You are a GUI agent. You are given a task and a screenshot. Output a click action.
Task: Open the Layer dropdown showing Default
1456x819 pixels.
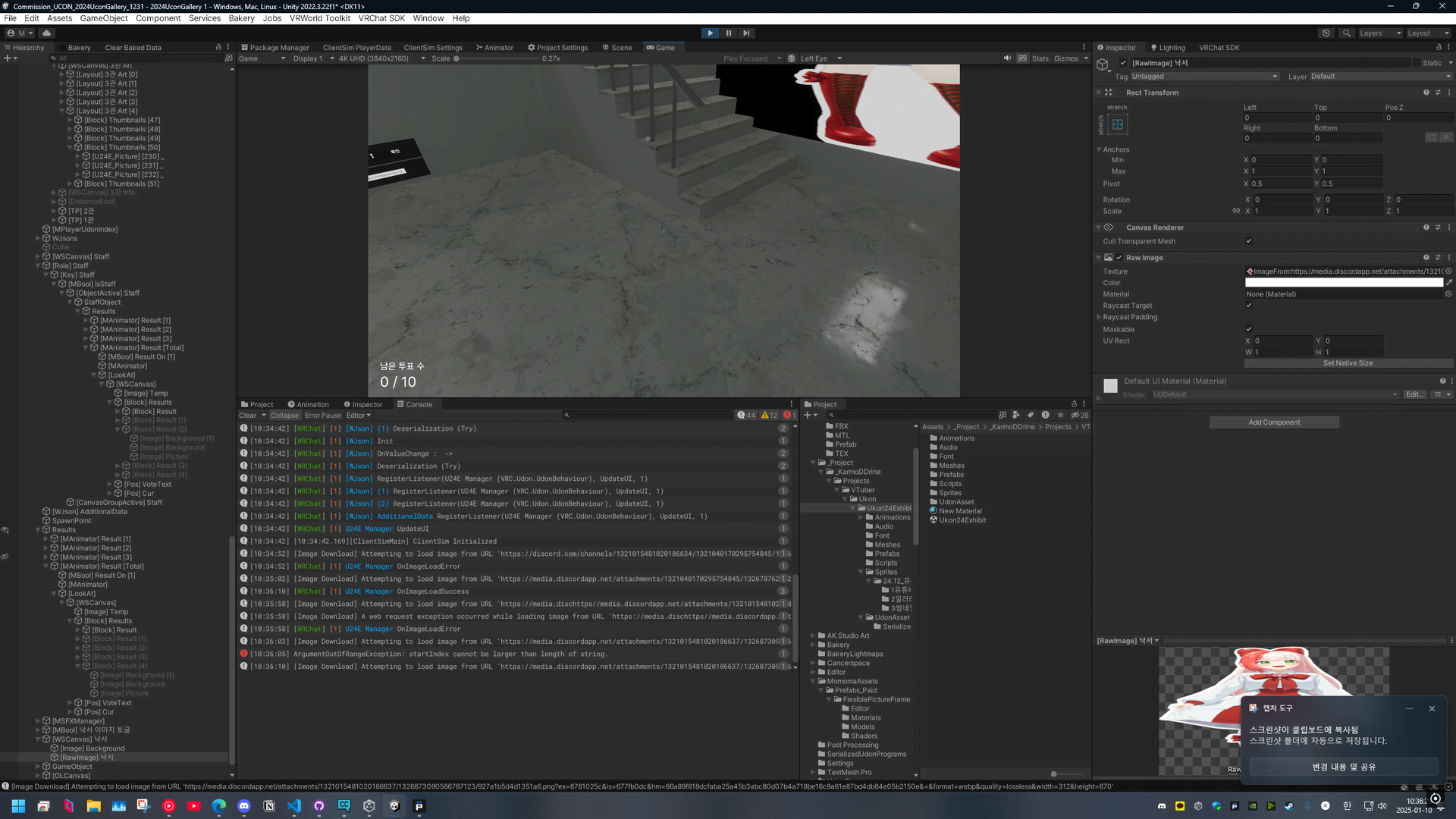[1380, 77]
